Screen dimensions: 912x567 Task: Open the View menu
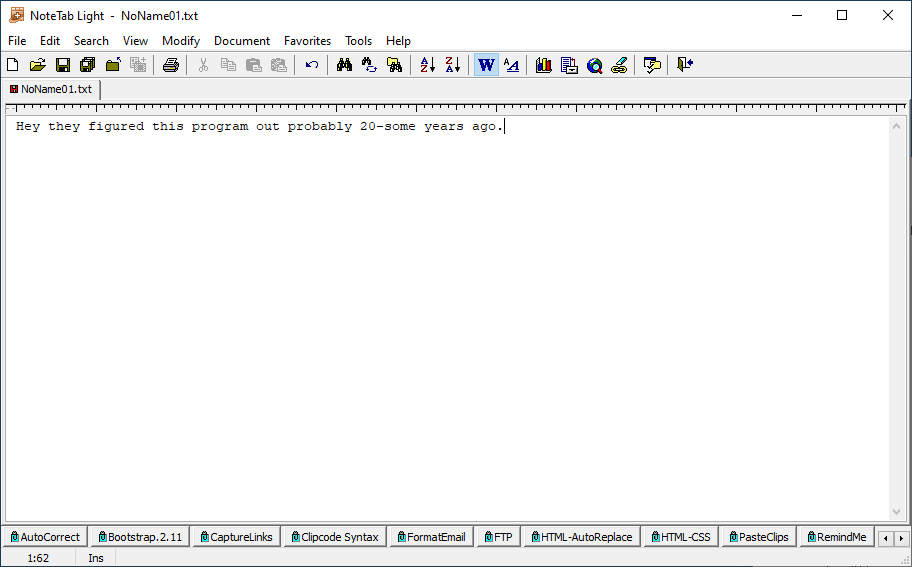pos(135,41)
